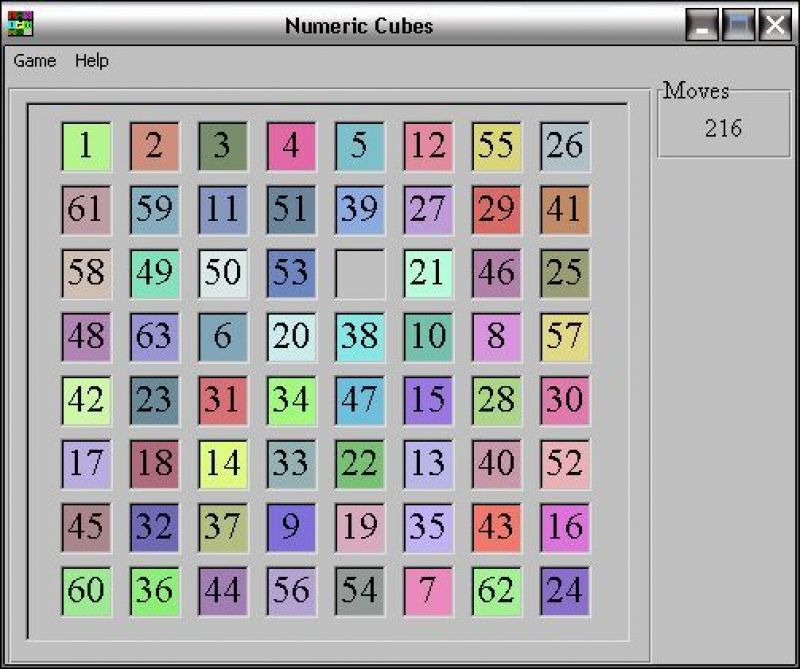Minimize the Numeric Cubes window

pos(702,24)
